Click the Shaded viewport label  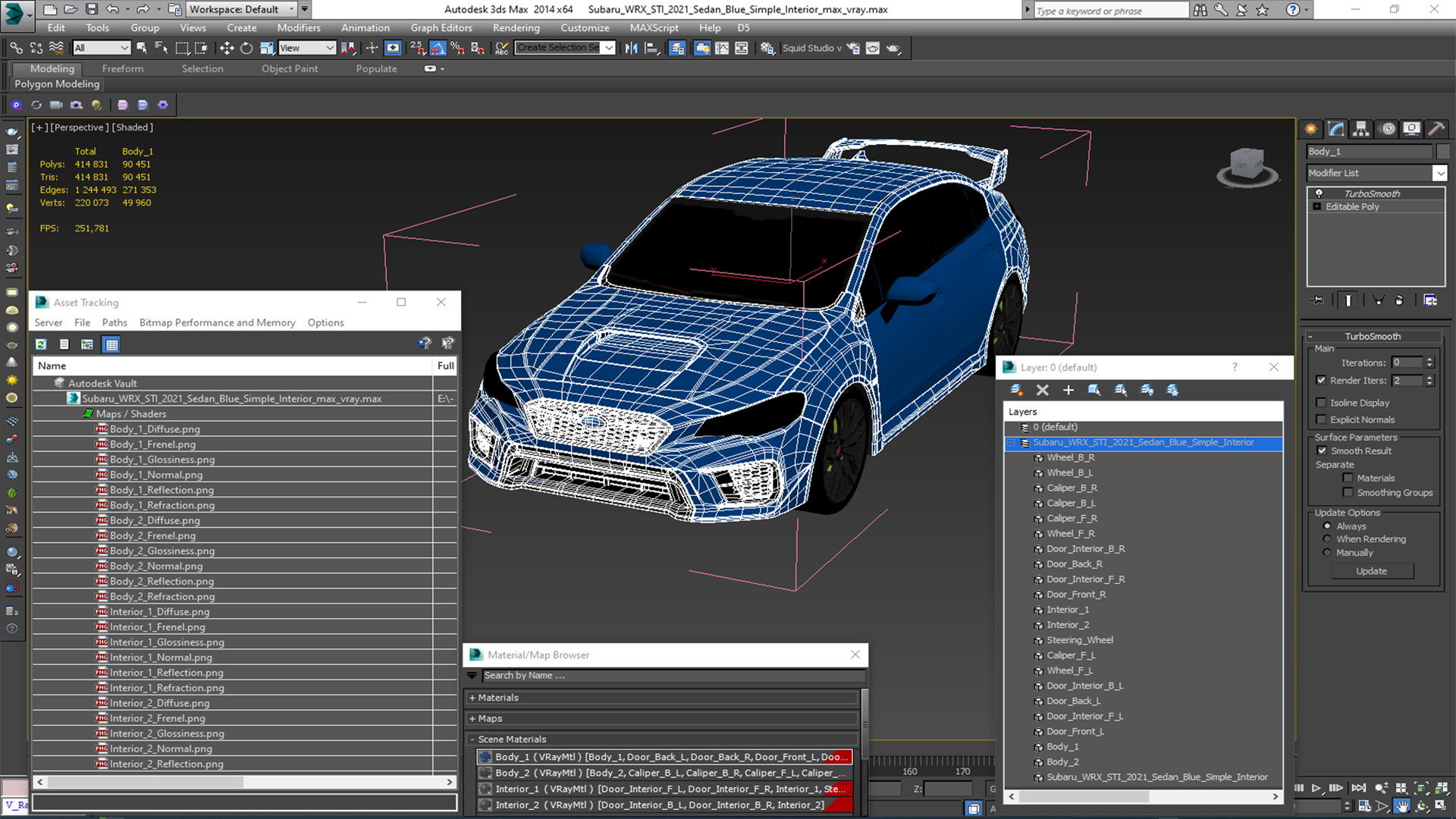coord(133,127)
